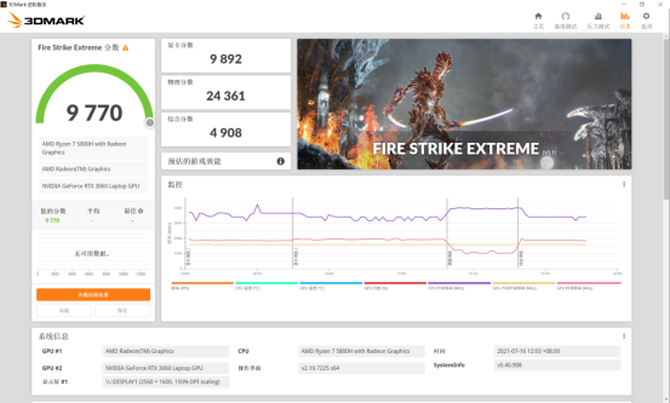Screen dimensions: 670x403
Task: Toggle the blue GPU temperature legend
Action: [331, 285]
